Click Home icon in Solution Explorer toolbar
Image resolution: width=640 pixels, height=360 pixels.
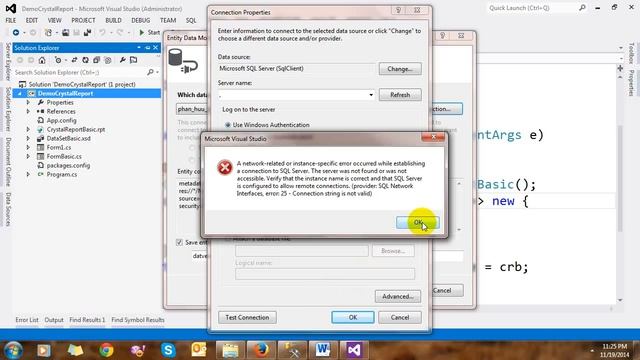(x=42, y=60)
